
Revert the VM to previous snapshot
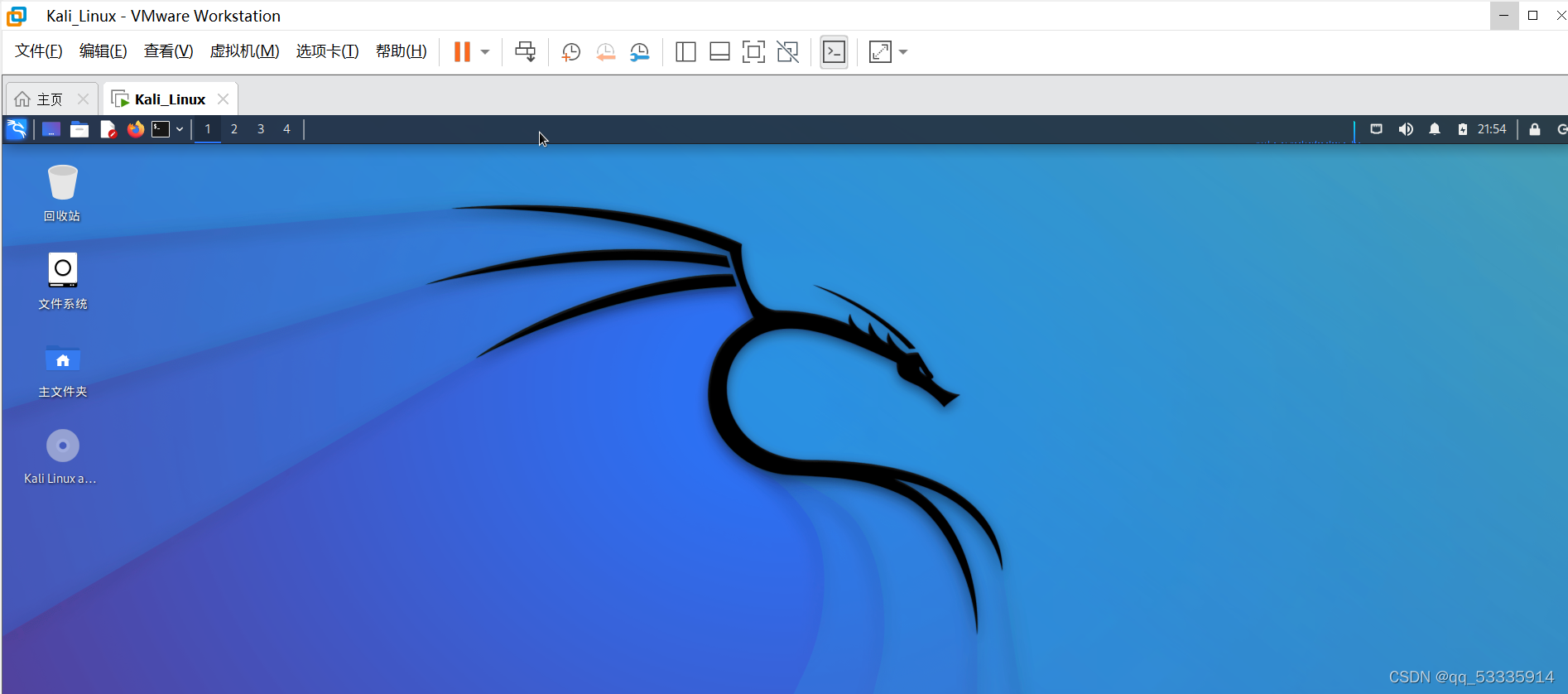click(605, 52)
